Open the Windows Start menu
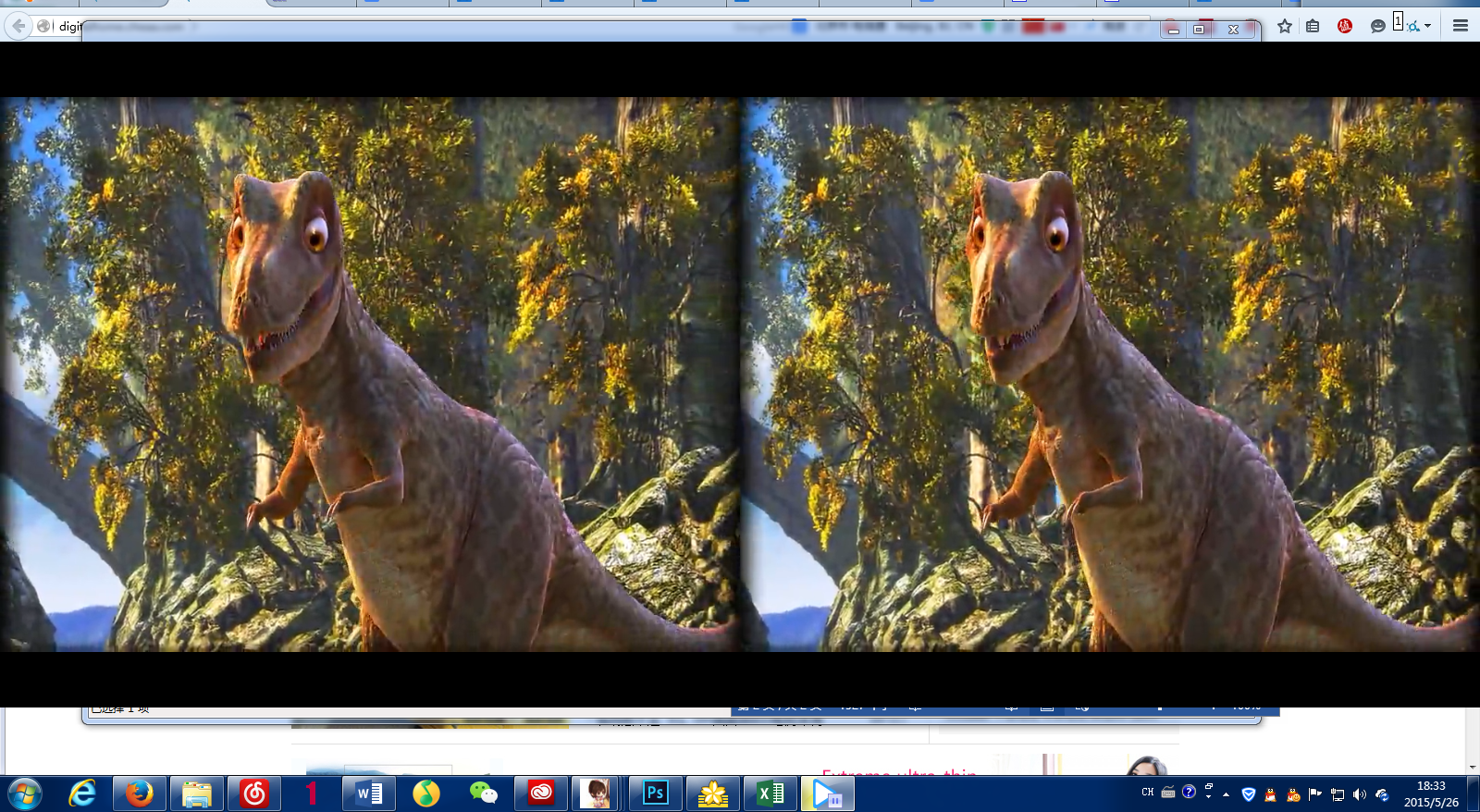Screen dimensions: 1480x812 coord(25,794)
